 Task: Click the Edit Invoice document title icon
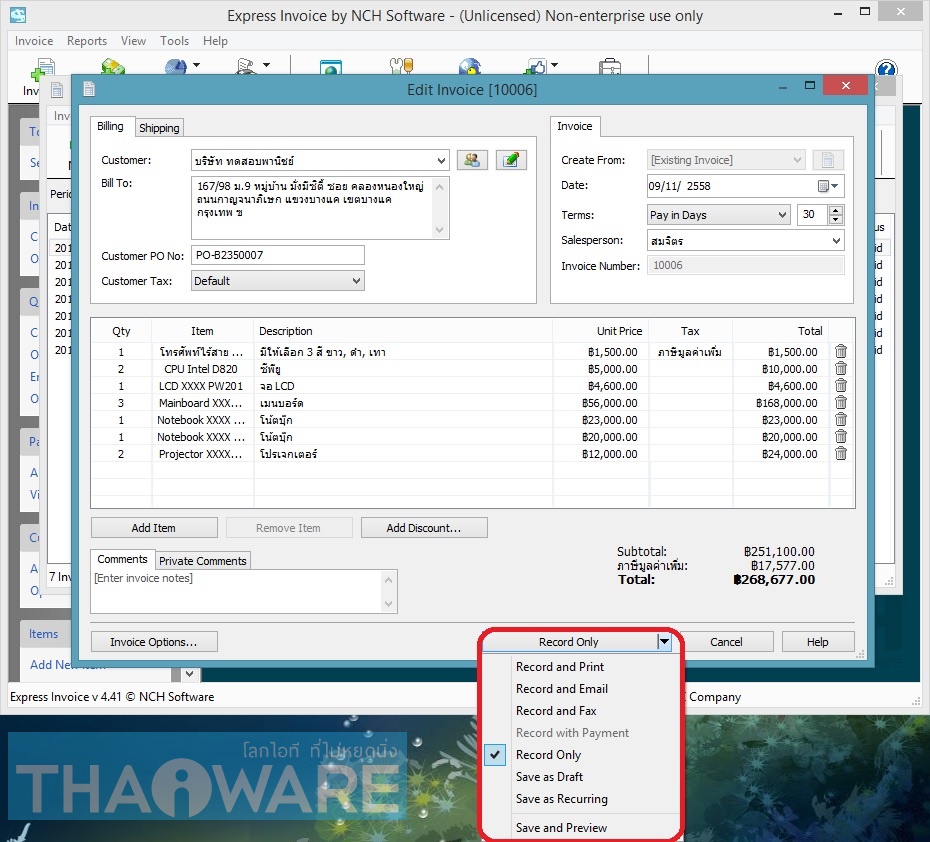(x=89, y=90)
